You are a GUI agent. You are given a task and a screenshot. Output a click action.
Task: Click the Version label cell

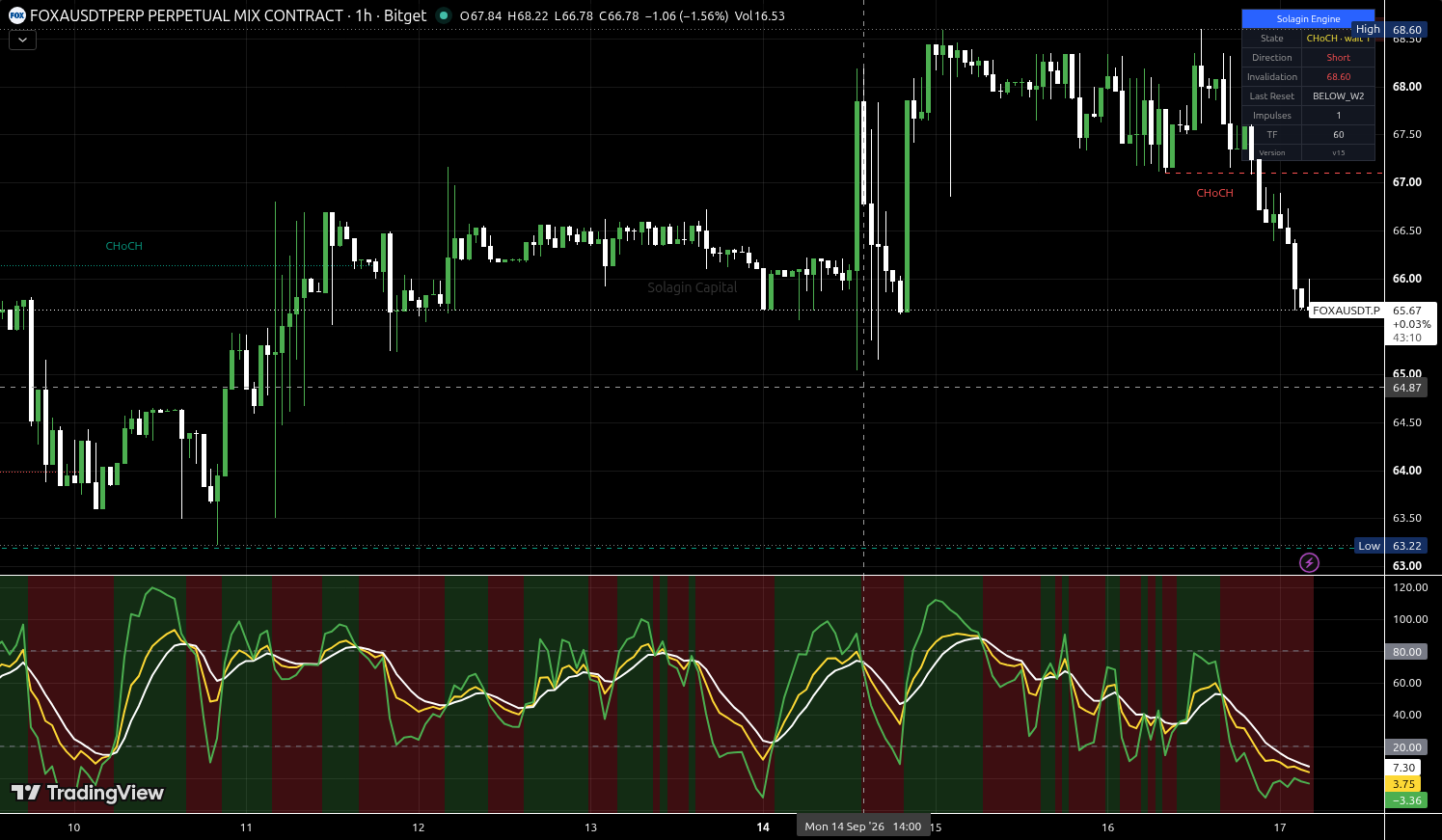pos(1271,152)
